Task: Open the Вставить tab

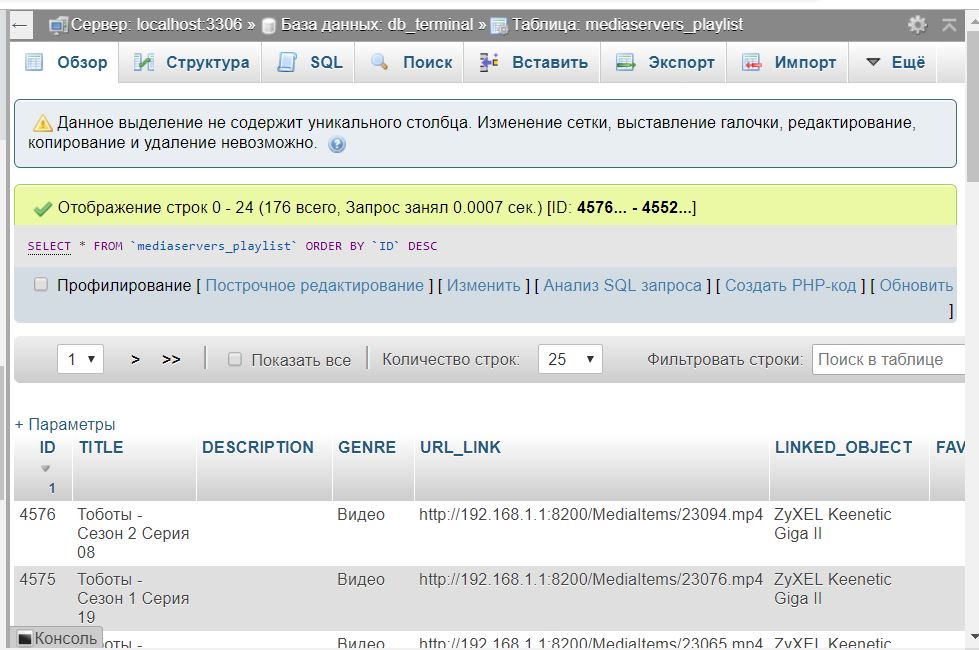Action: [x=532, y=62]
